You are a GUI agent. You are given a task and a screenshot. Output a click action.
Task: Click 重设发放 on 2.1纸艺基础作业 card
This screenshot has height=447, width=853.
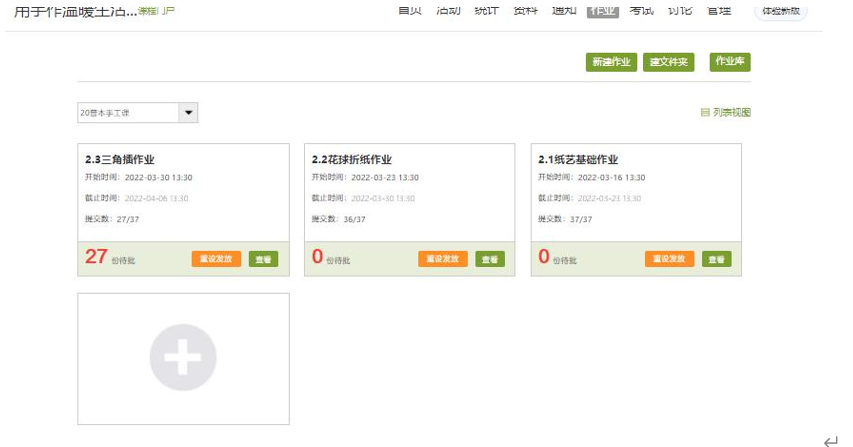pyautogui.click(x=669, y=259)
